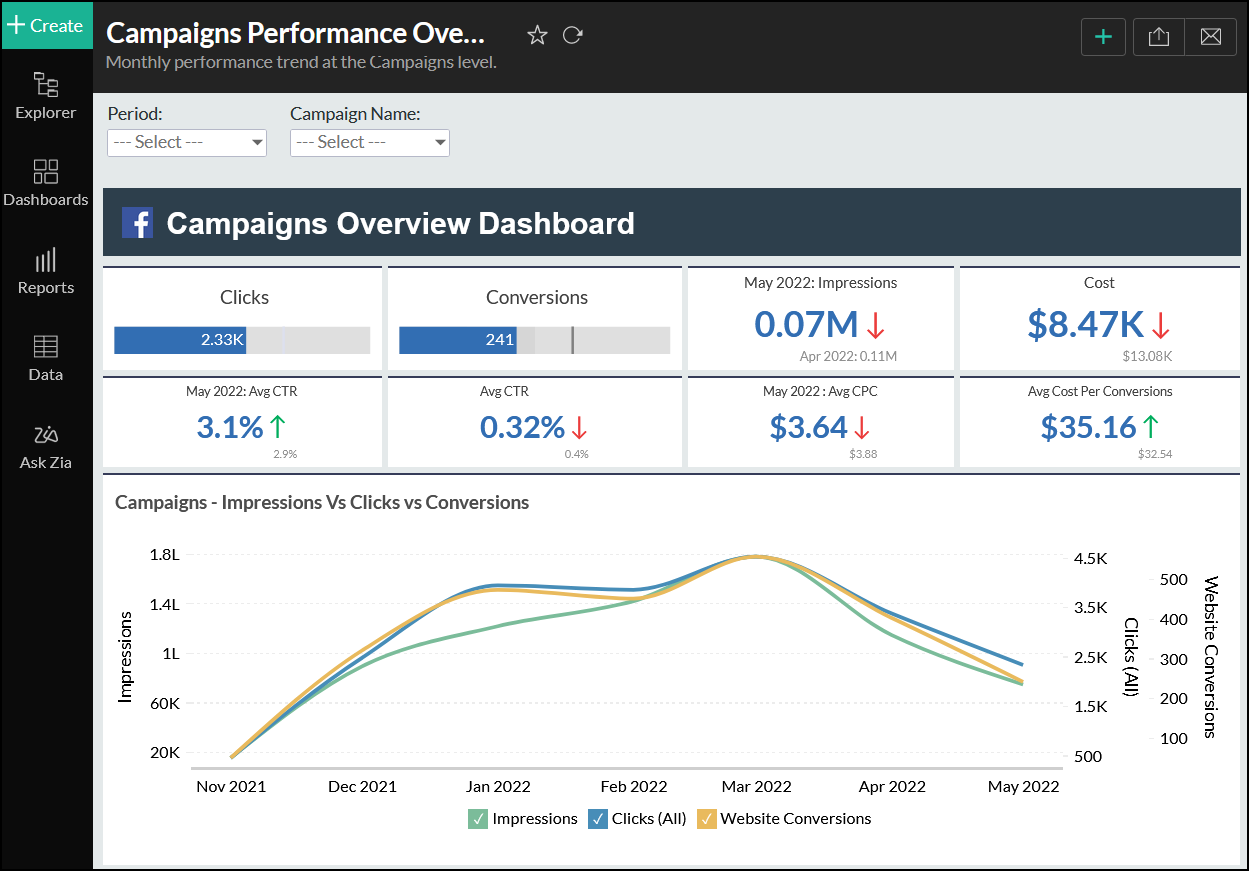Select the Cost $8.47K widget
1249x871 pixels.
click(1098, 324)
